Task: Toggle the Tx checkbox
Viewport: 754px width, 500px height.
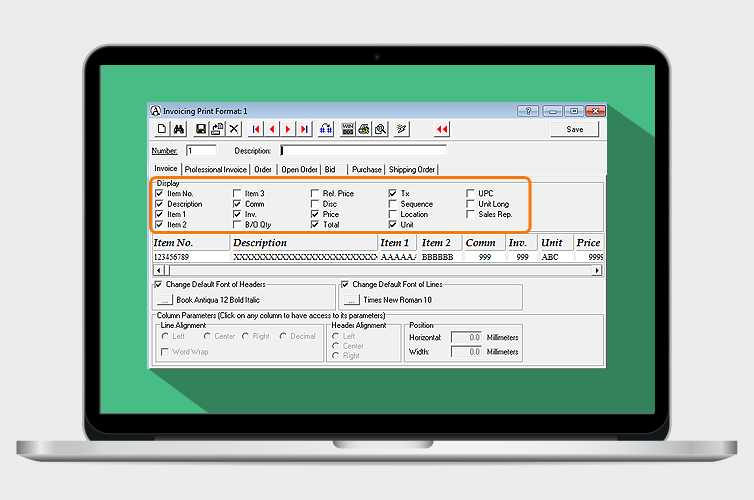Action: pyautogui.click(x=393, y=193)
